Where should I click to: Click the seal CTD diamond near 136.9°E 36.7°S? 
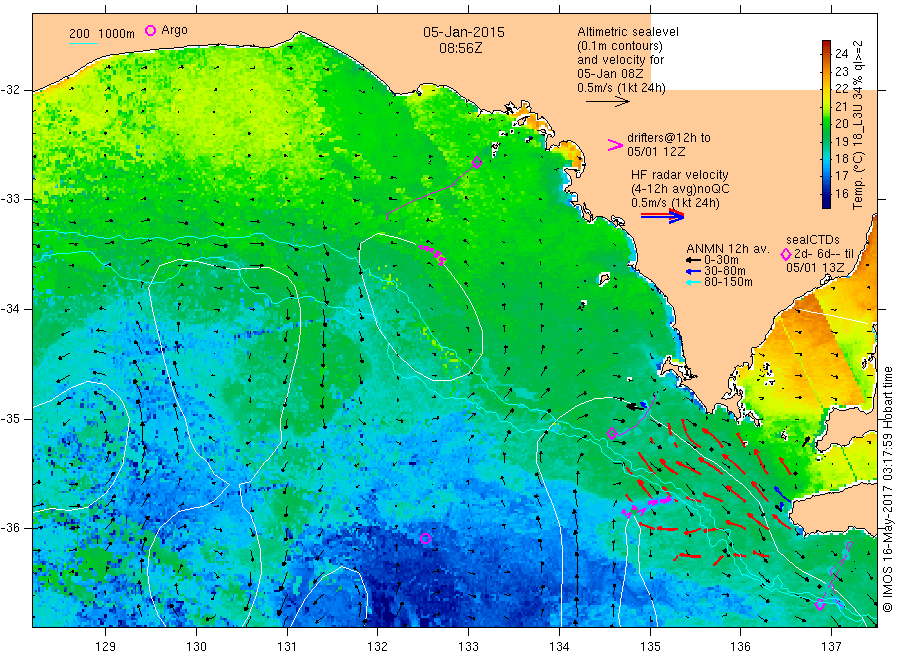tap(820, 604)
